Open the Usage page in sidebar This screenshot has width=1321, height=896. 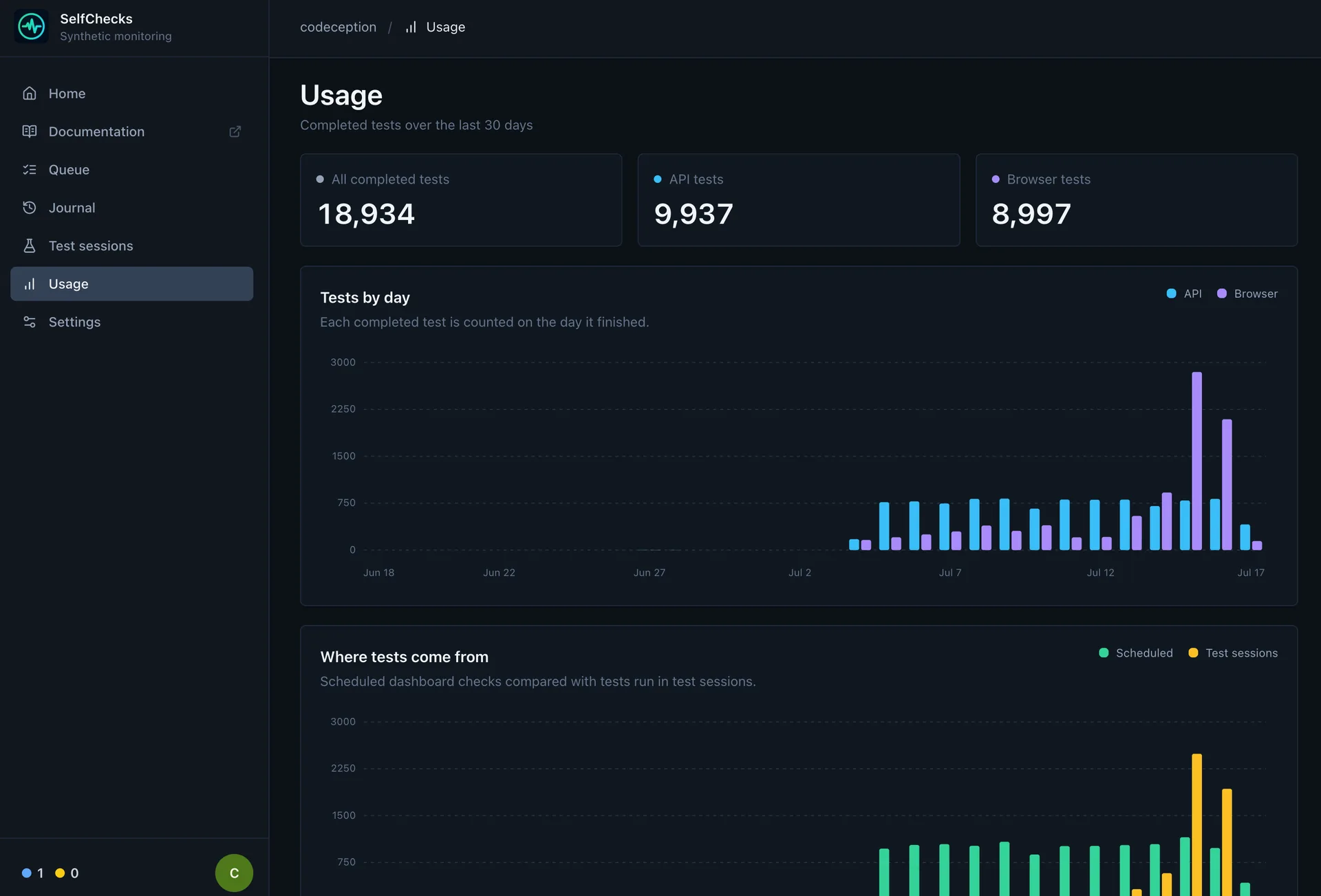(x=132, y=284)
